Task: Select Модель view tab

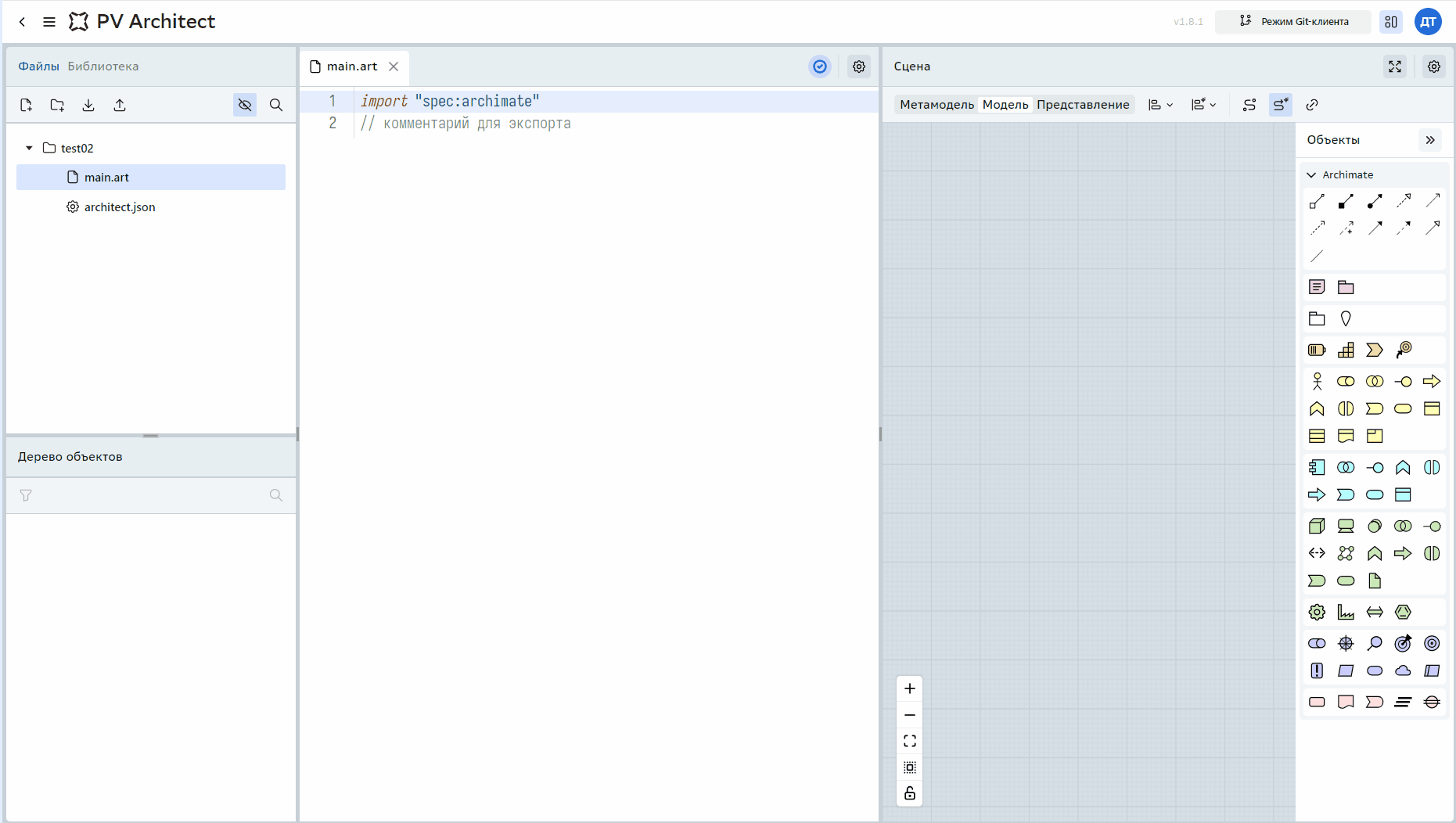Action: click(x=1005, y=105)
